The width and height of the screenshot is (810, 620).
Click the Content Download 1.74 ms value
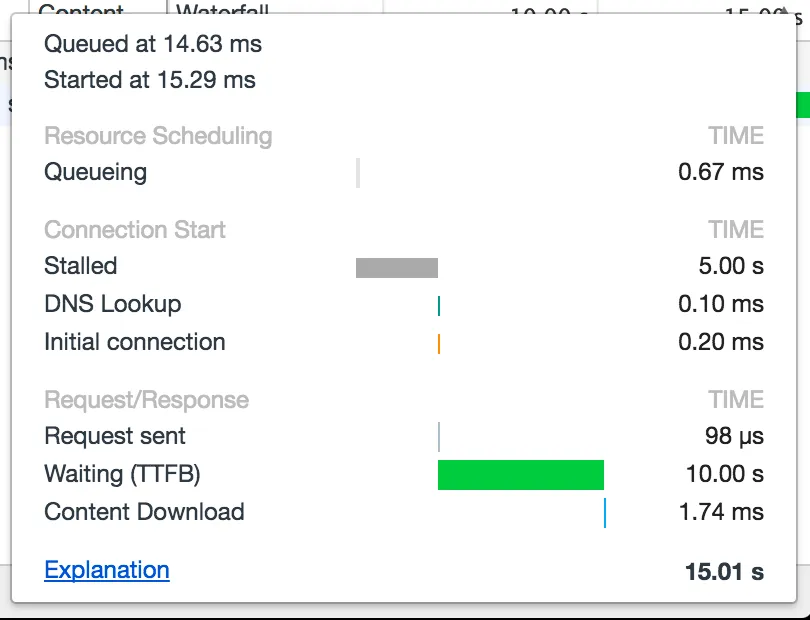[x=721, y=512]
